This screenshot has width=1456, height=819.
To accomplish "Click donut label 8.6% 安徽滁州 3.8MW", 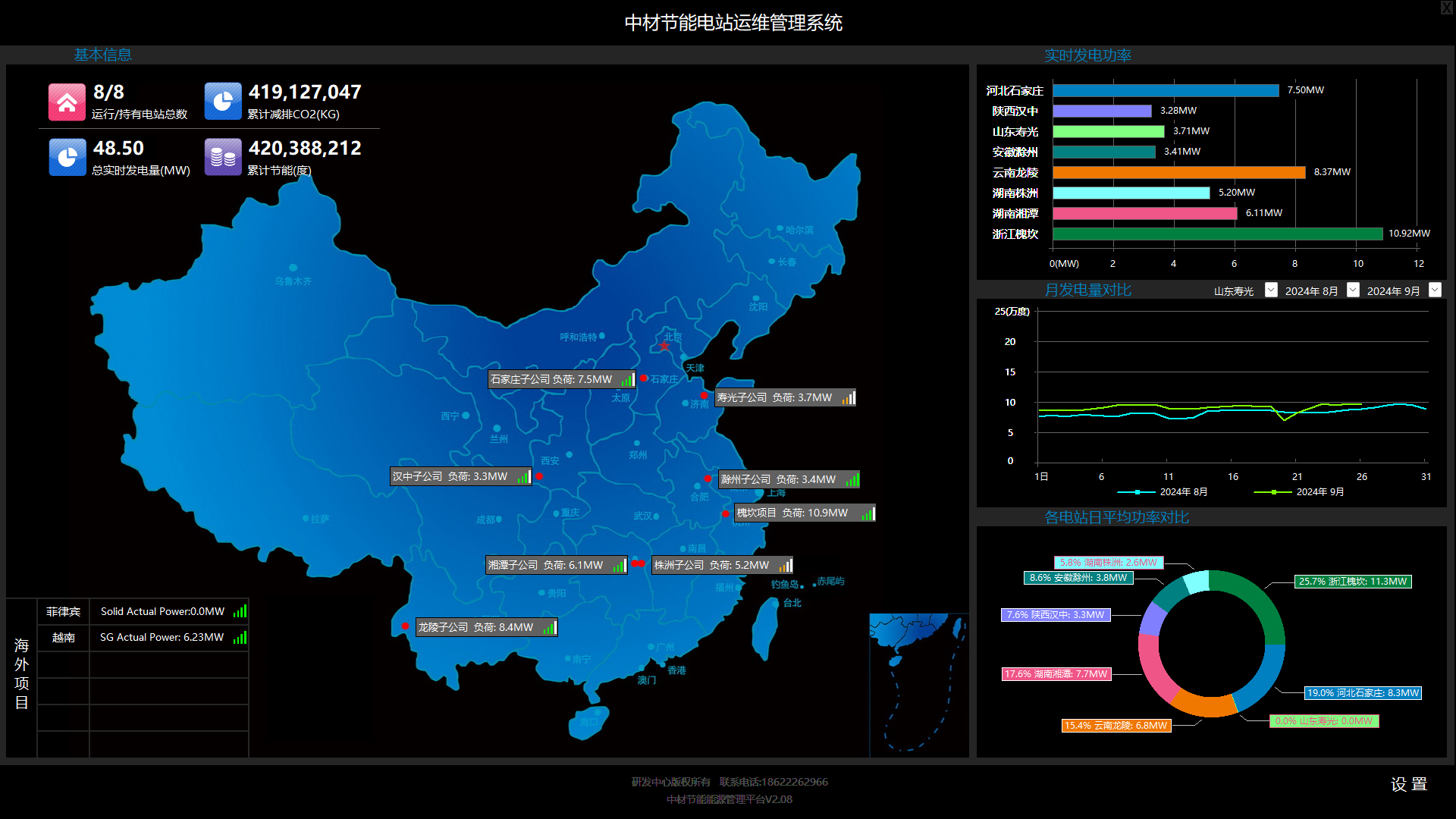I will [1078, 578].
